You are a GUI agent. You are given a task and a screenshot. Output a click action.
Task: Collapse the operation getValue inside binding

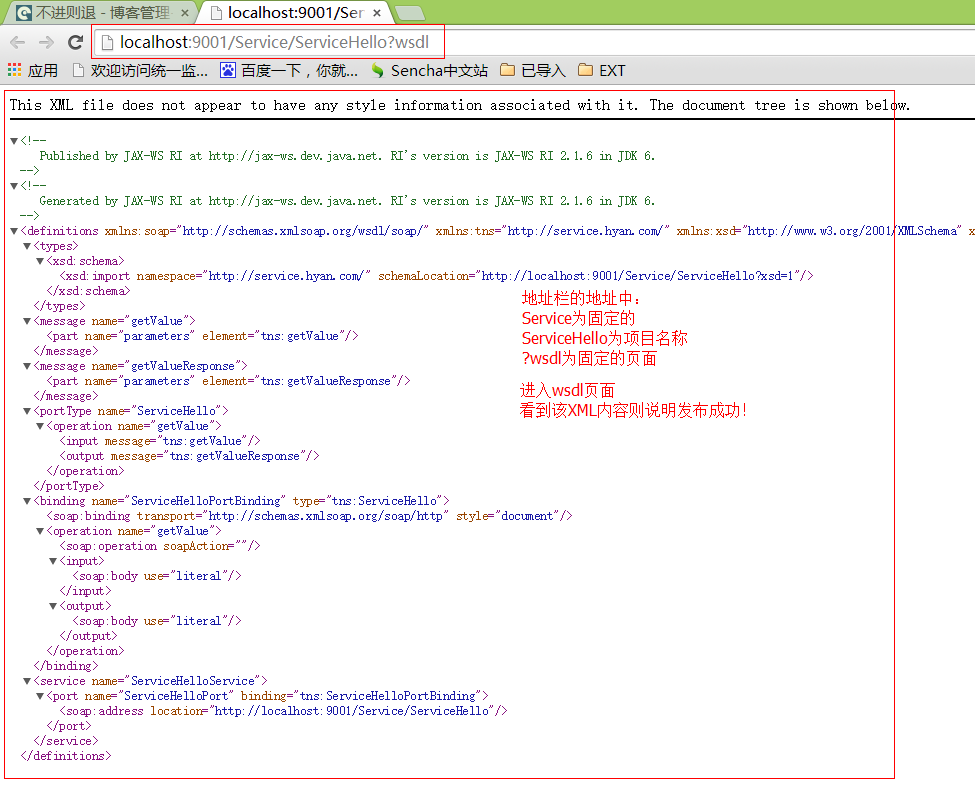click(40, 532)
